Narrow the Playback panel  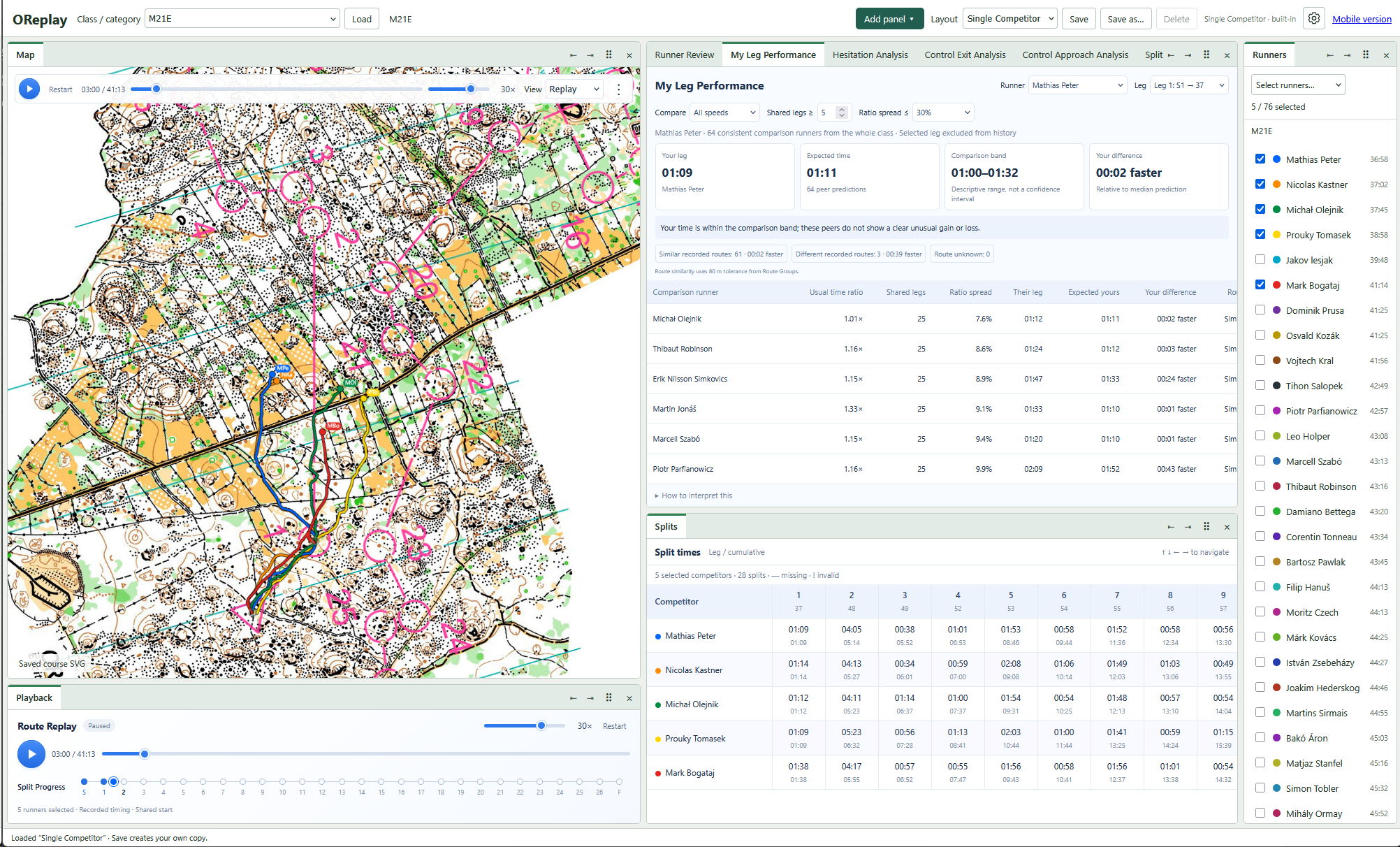click(573, 698)
